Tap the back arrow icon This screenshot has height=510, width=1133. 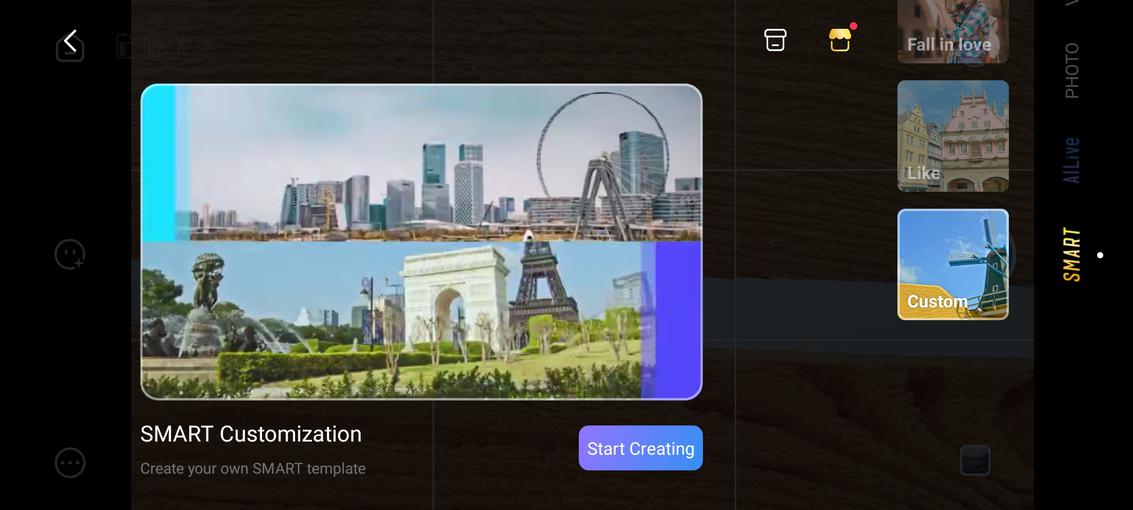click(x=70, y=41)
